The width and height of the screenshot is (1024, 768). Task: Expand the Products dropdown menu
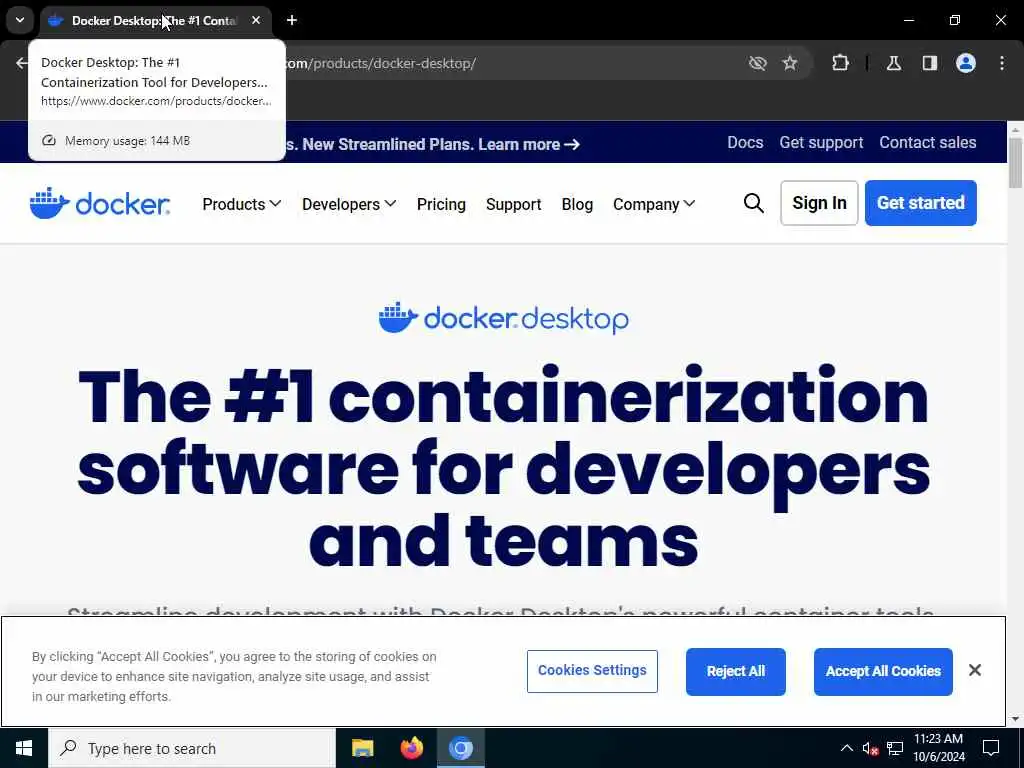[x=242, y=204]
